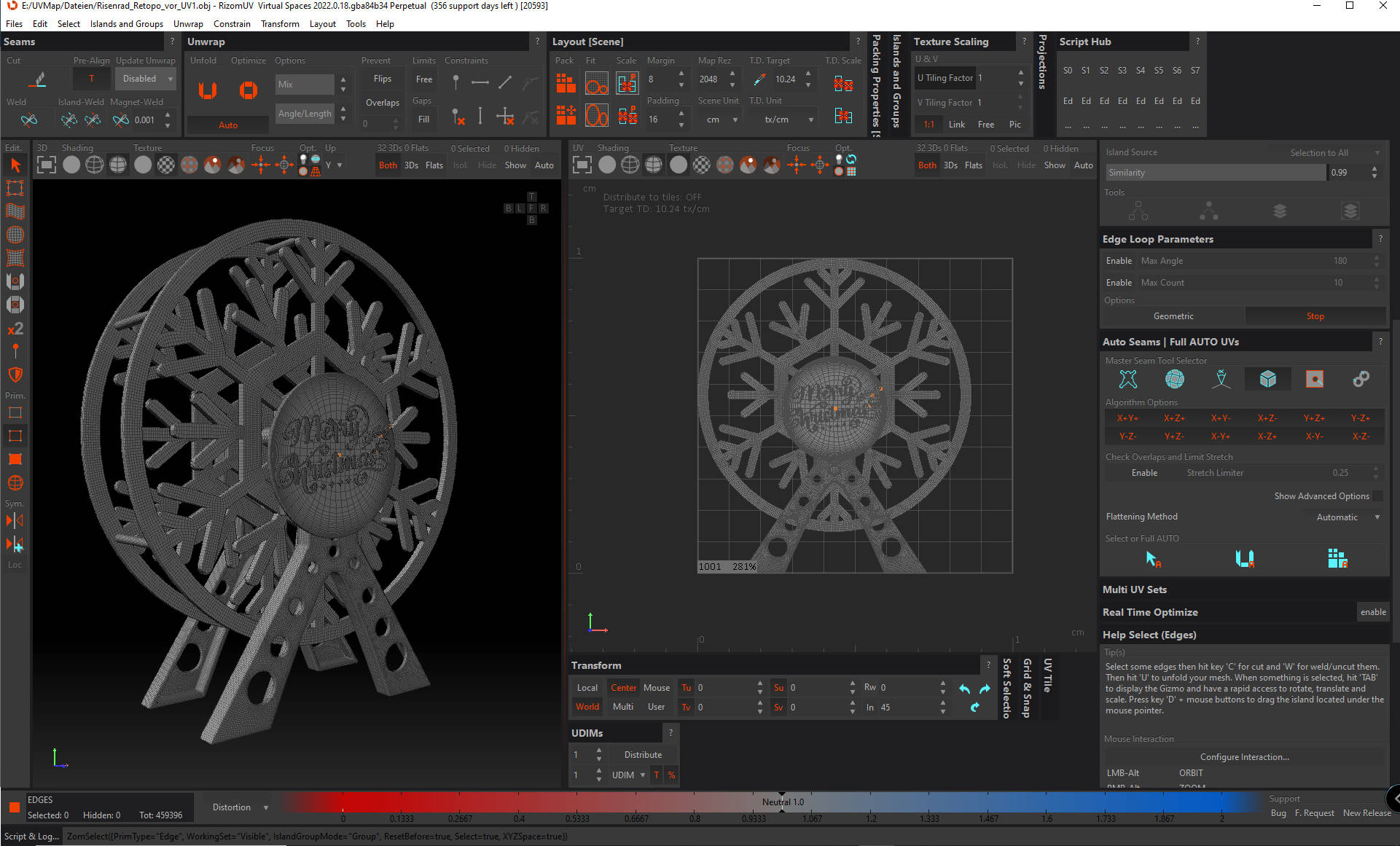The height and width of the screenshot is (846, 1400).
Task: Enable the Max Angle edge loop parameter
Action: click(1119, 261)
